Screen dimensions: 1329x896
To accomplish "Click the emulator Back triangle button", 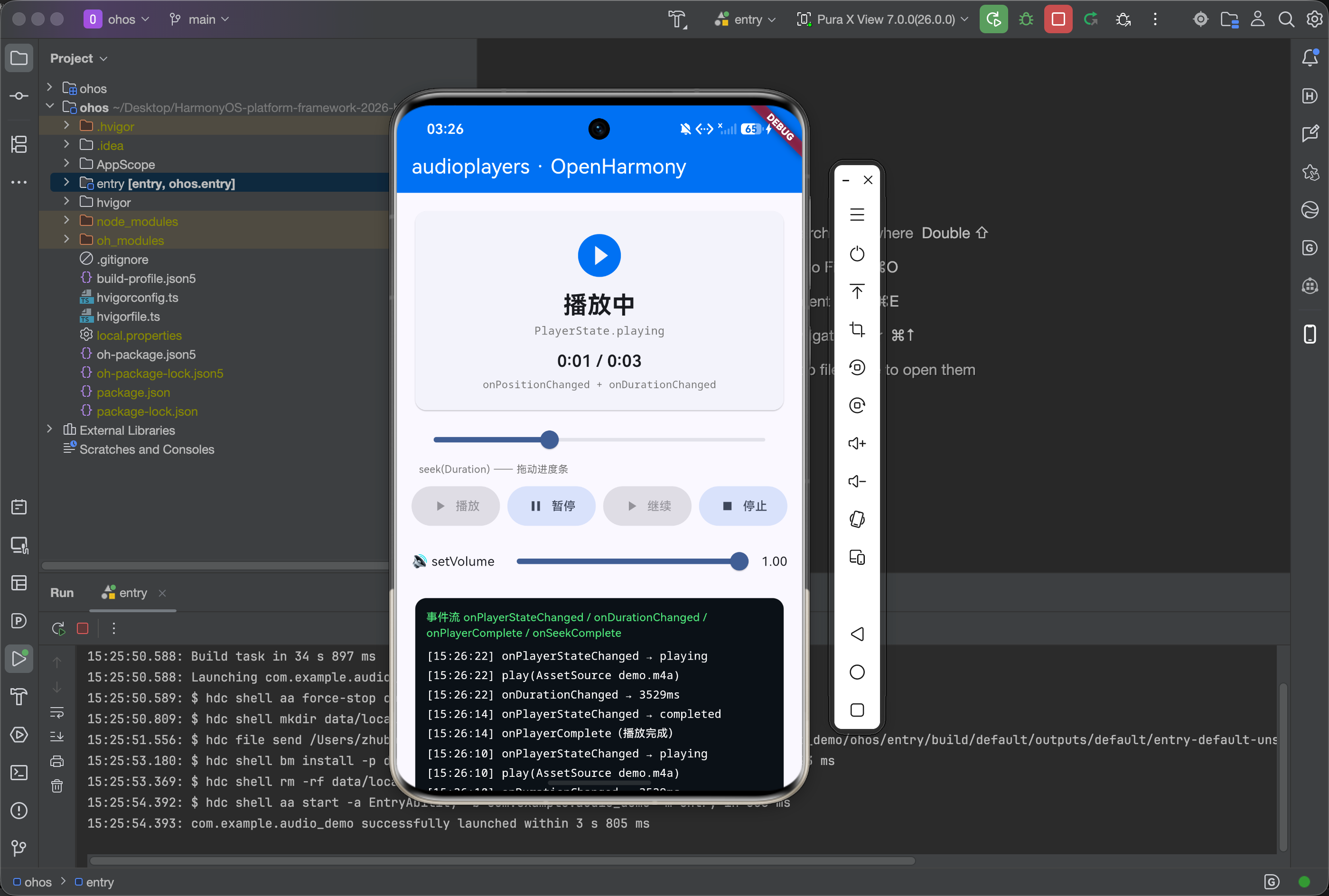I will point(857,634).
